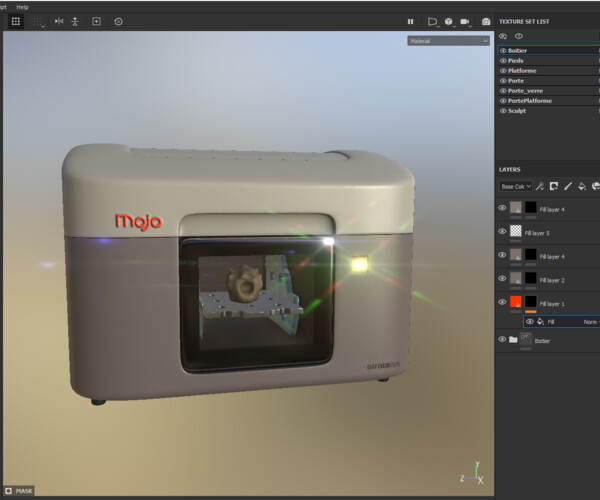Click the bucket icon on the Fill effect row
The height and width of the screenshot is (500, 600).
540,321
